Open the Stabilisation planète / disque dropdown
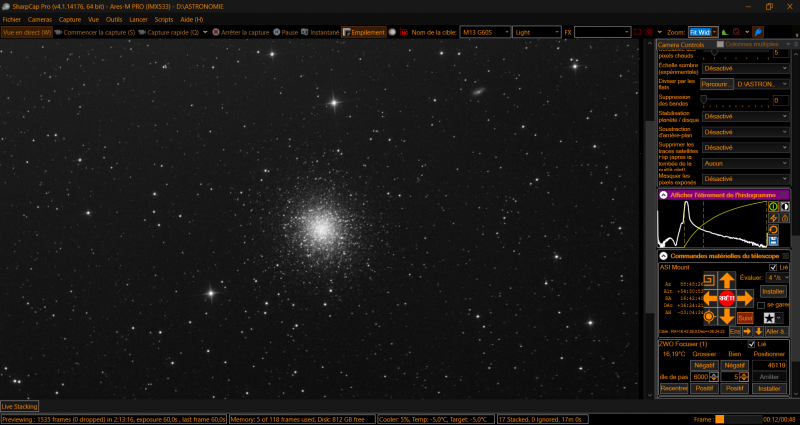800x425 pixels. click(745, 116)
